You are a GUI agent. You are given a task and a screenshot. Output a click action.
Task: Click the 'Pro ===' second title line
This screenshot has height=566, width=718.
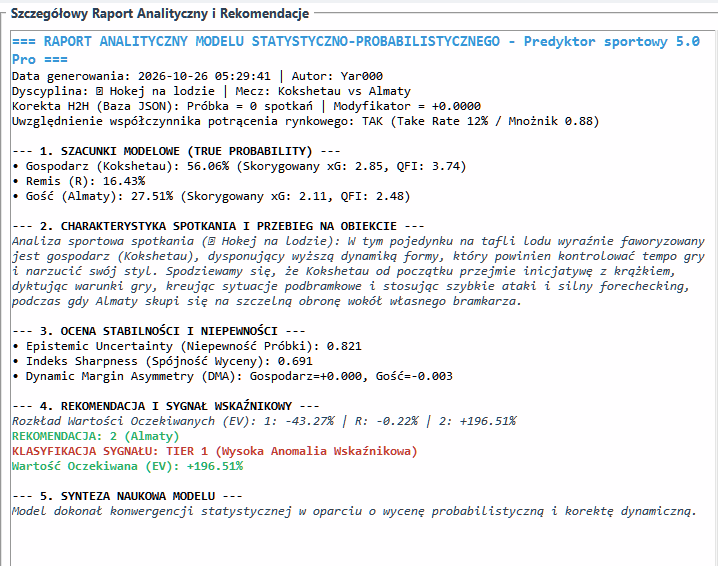click(40, 60)
